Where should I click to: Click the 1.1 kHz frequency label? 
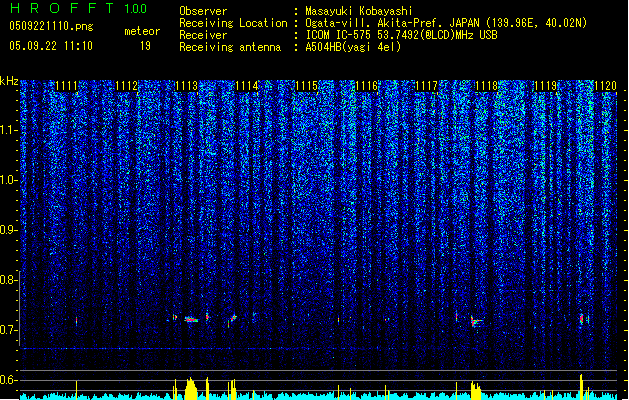pos(8,130)
